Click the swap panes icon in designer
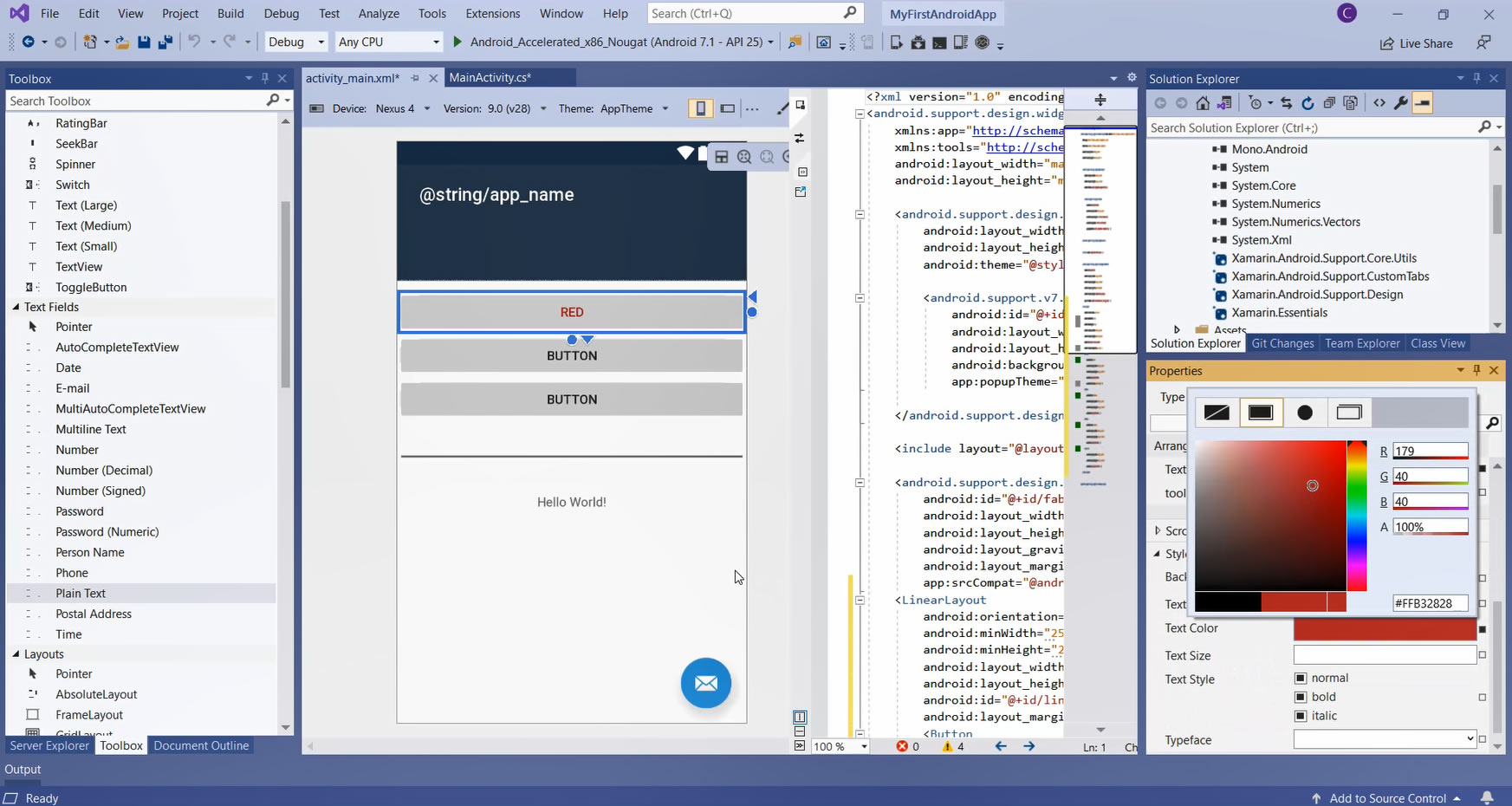Viewport: 1512px width, 806px height. (799, 138)
